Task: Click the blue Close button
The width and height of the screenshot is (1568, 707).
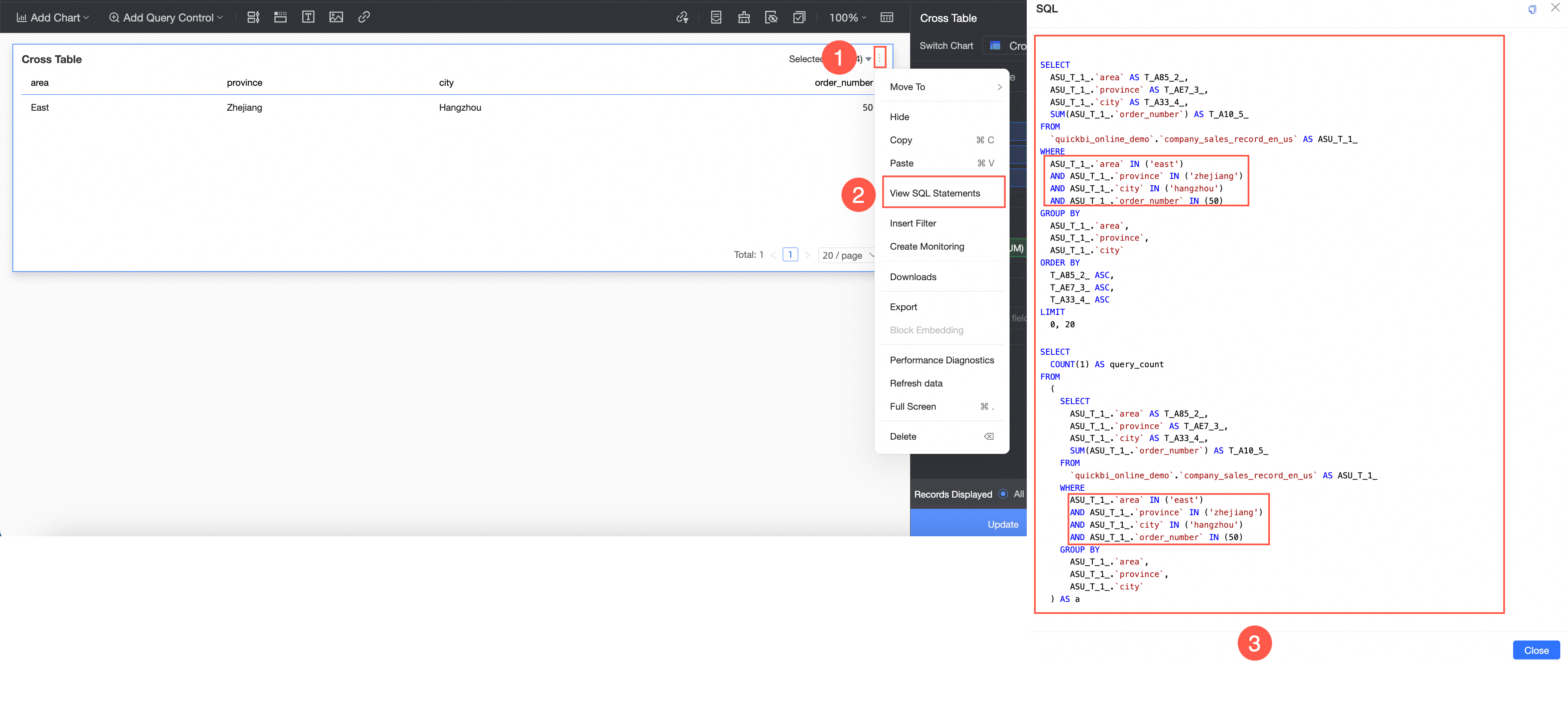Action: [x=1536, y=650]
